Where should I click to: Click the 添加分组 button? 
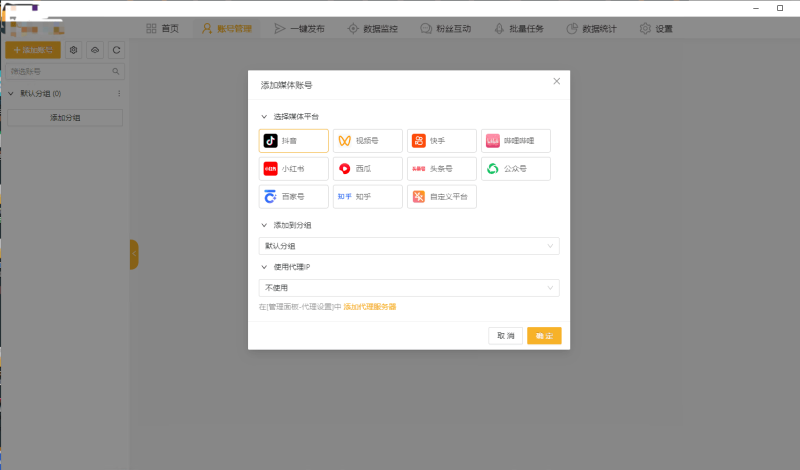65,117
